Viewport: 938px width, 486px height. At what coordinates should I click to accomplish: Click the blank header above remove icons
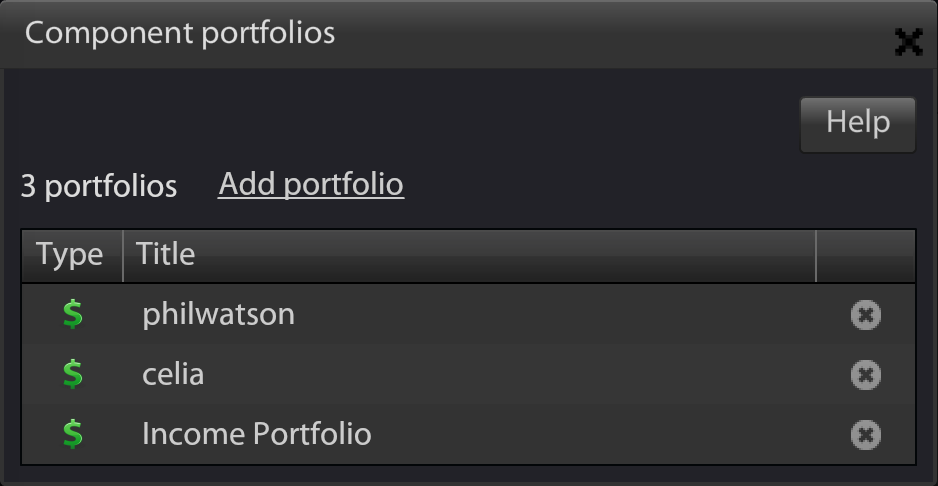click(x=866, y=256)
